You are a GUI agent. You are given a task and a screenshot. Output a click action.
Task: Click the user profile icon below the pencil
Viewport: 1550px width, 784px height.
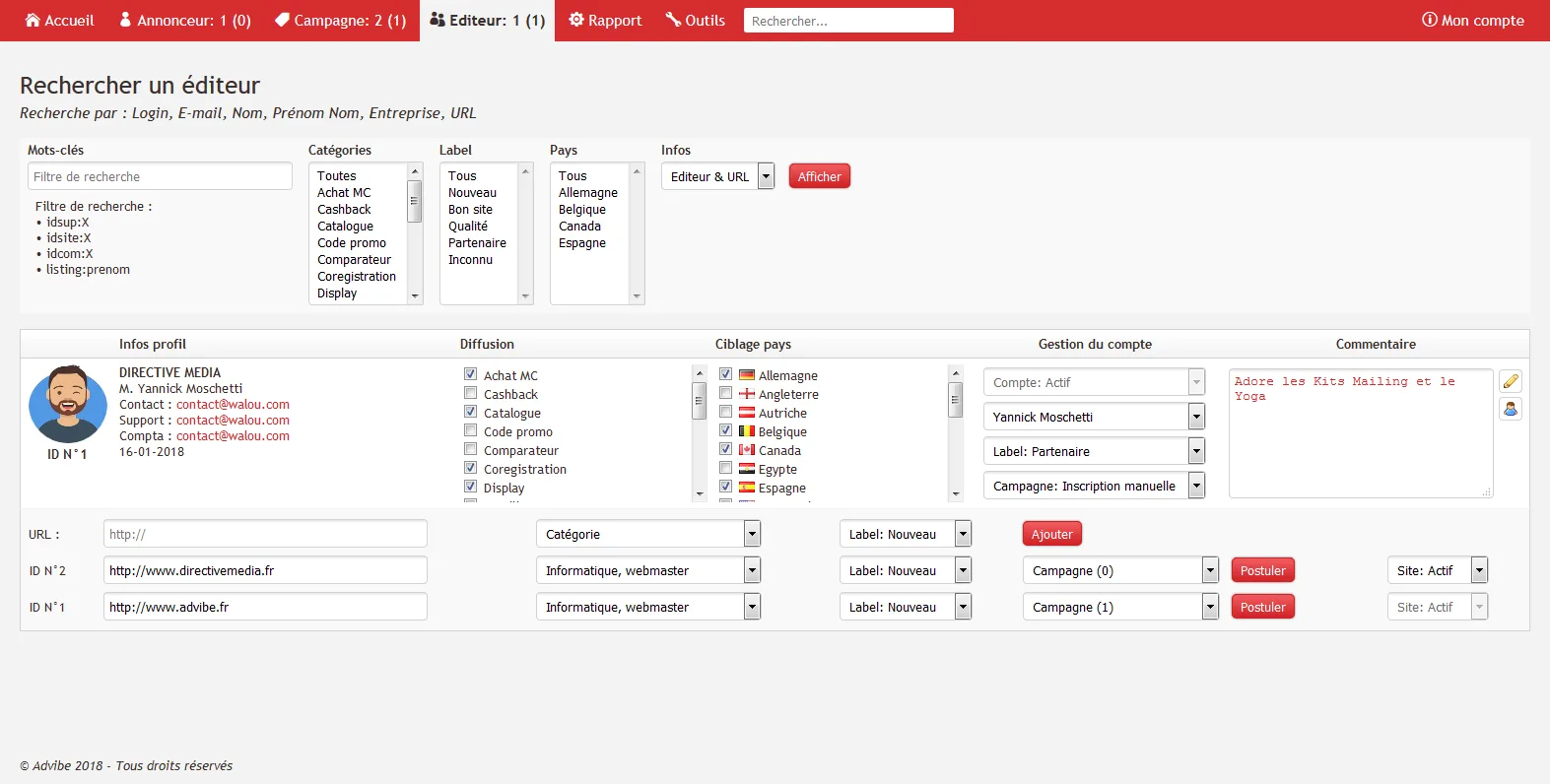coord(1511,409)
